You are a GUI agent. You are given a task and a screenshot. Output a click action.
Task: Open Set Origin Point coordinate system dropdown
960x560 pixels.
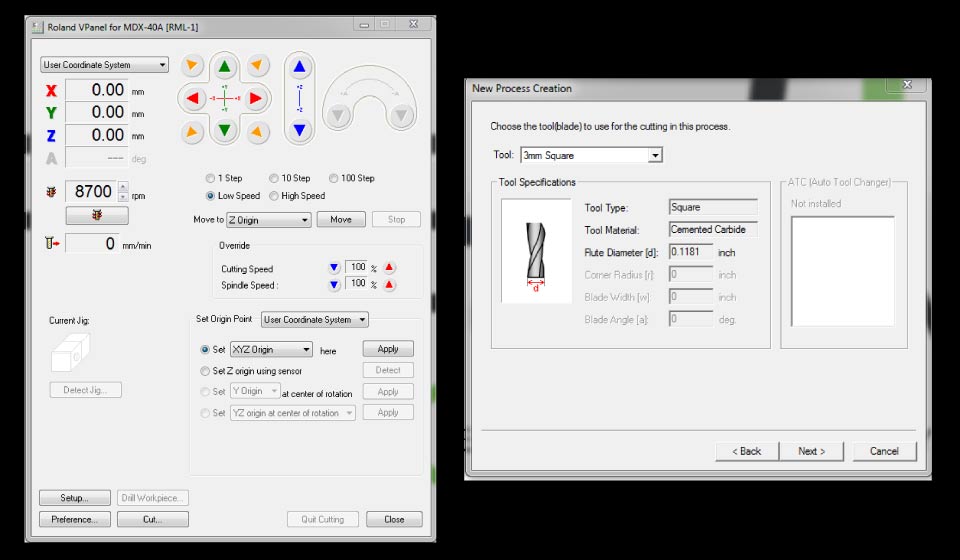pos(315,319)
